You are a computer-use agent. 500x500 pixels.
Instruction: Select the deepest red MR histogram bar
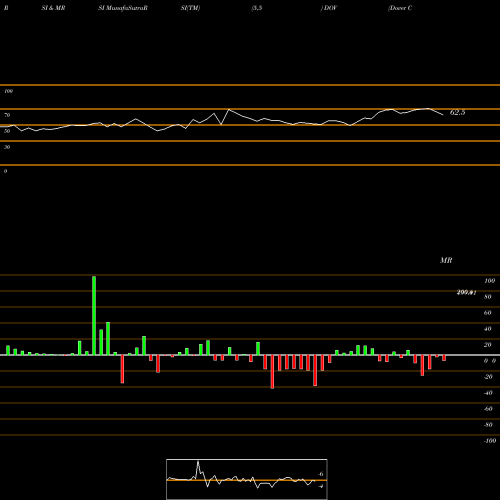click(x=272, y=372)
